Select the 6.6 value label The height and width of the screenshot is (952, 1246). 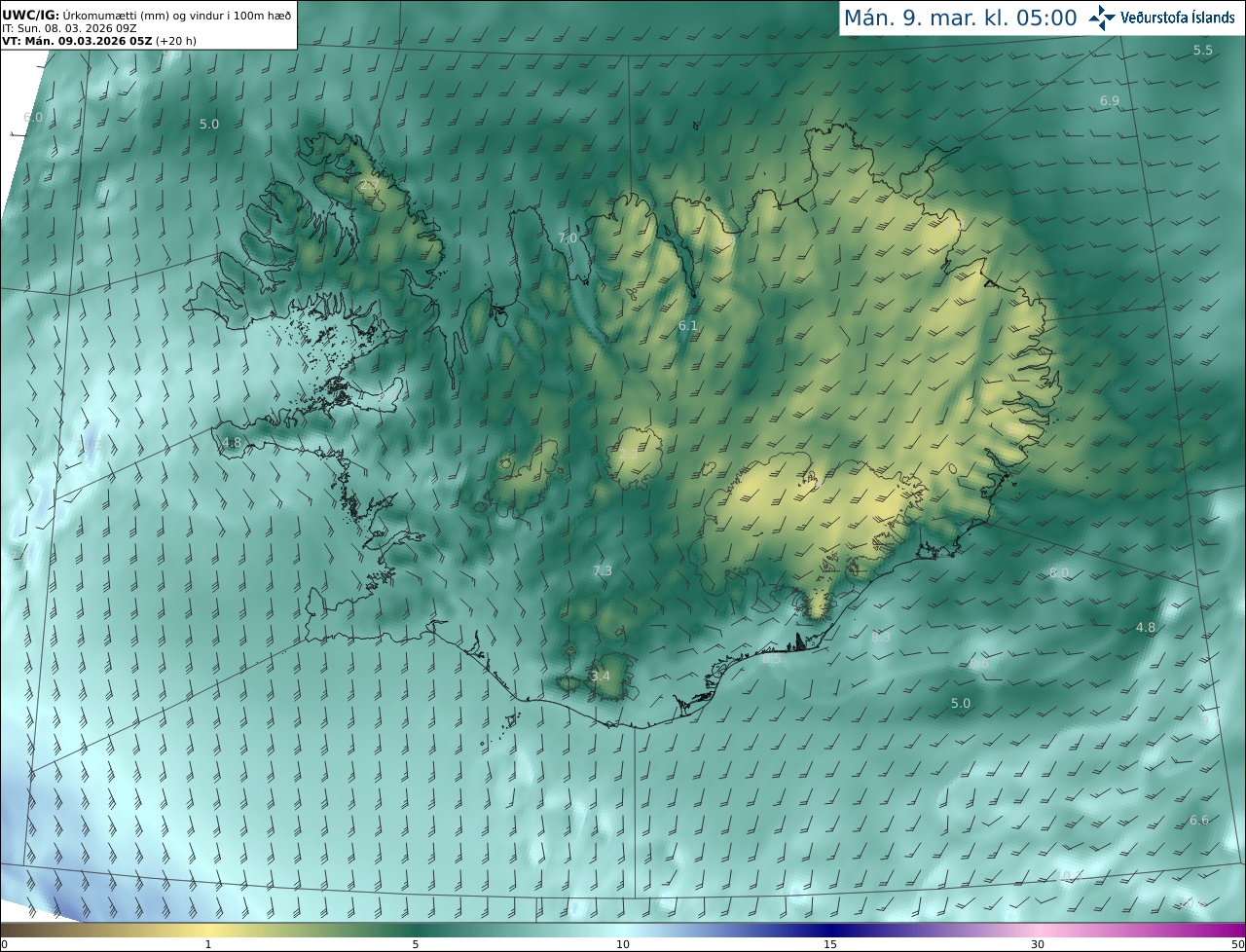(1199, 820)
